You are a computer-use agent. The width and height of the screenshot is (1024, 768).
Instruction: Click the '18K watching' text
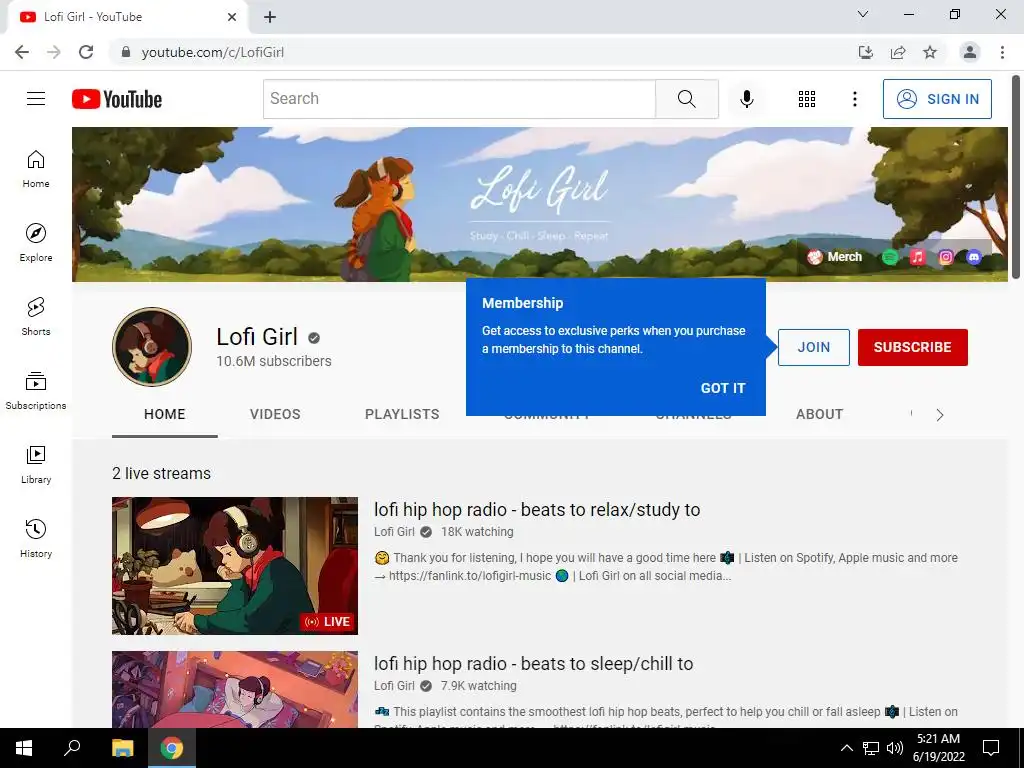[477, 532]
